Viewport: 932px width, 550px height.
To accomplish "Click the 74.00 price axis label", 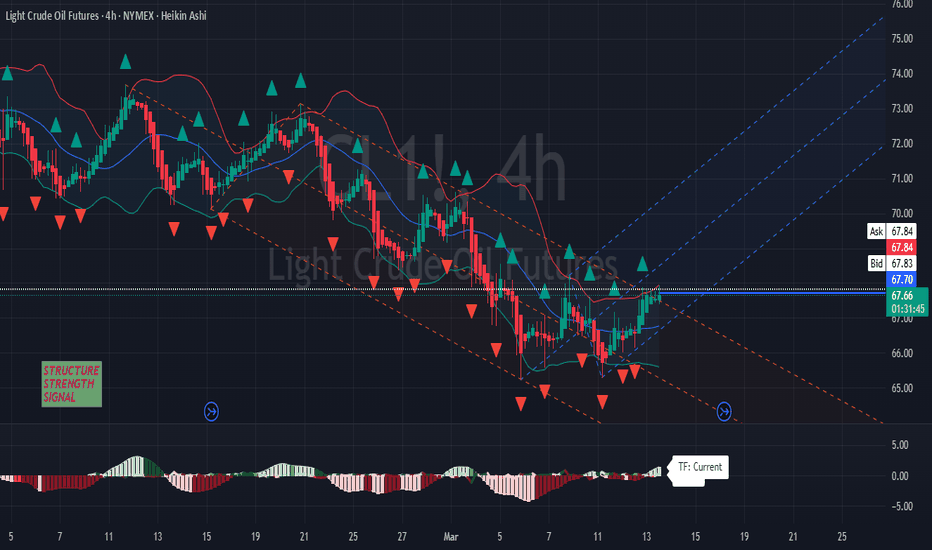I will tap(902, 74).
